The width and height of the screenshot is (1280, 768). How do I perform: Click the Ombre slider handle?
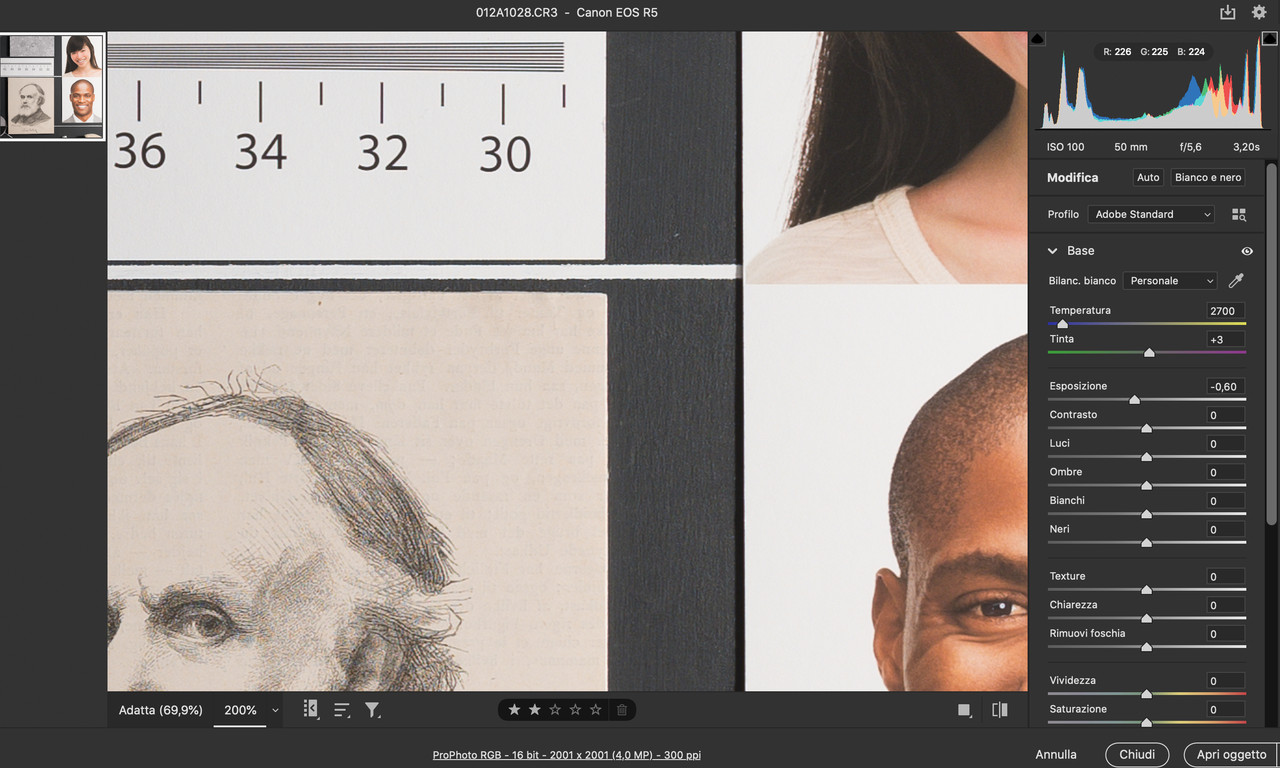click(1147, 485)
